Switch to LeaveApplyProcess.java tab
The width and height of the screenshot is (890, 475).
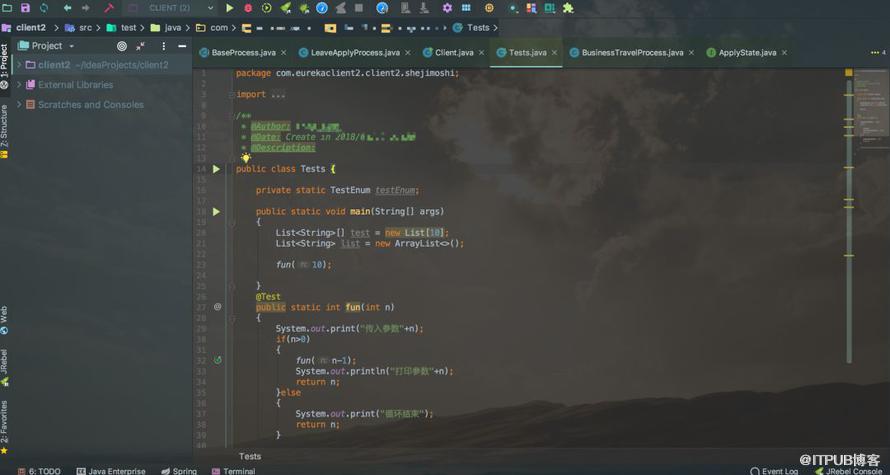(355, 53)
